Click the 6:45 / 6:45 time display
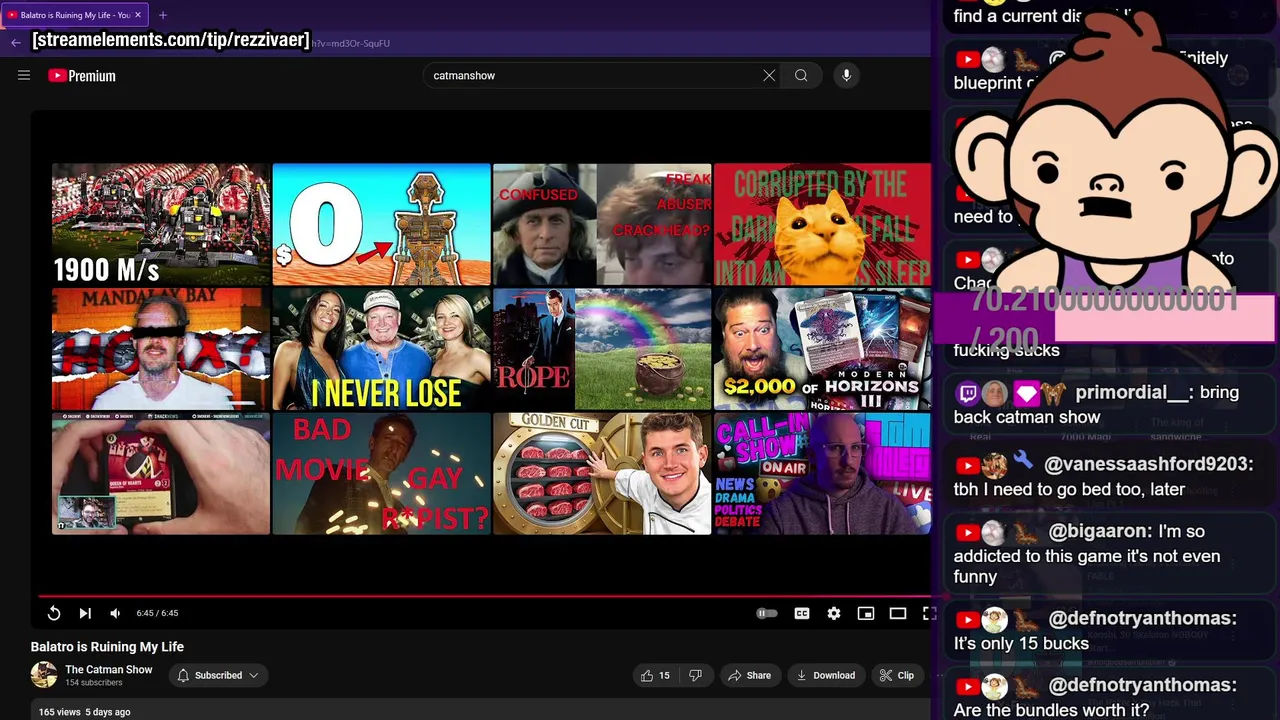Screen dimensions: 1280x720 pos(157,613)
